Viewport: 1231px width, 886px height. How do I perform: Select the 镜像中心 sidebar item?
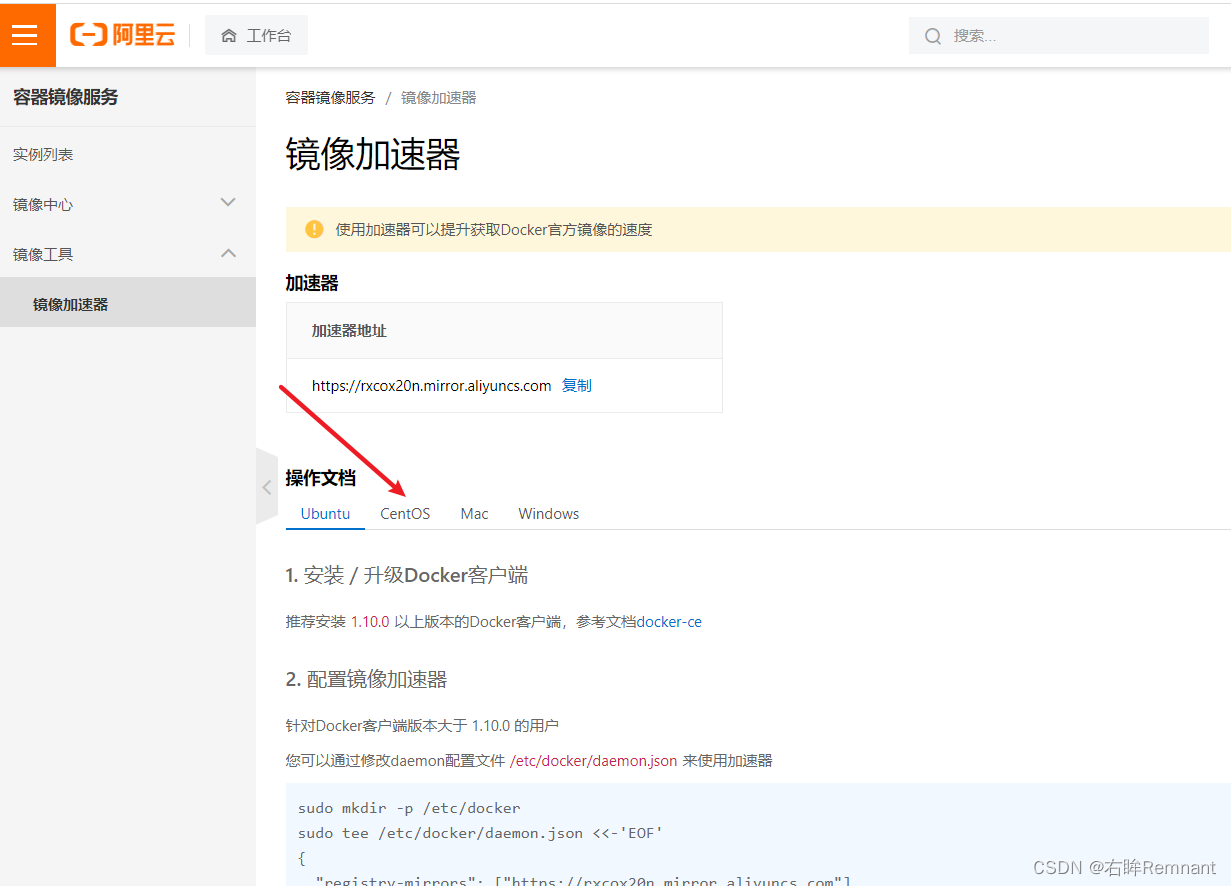tap(43, 204)
